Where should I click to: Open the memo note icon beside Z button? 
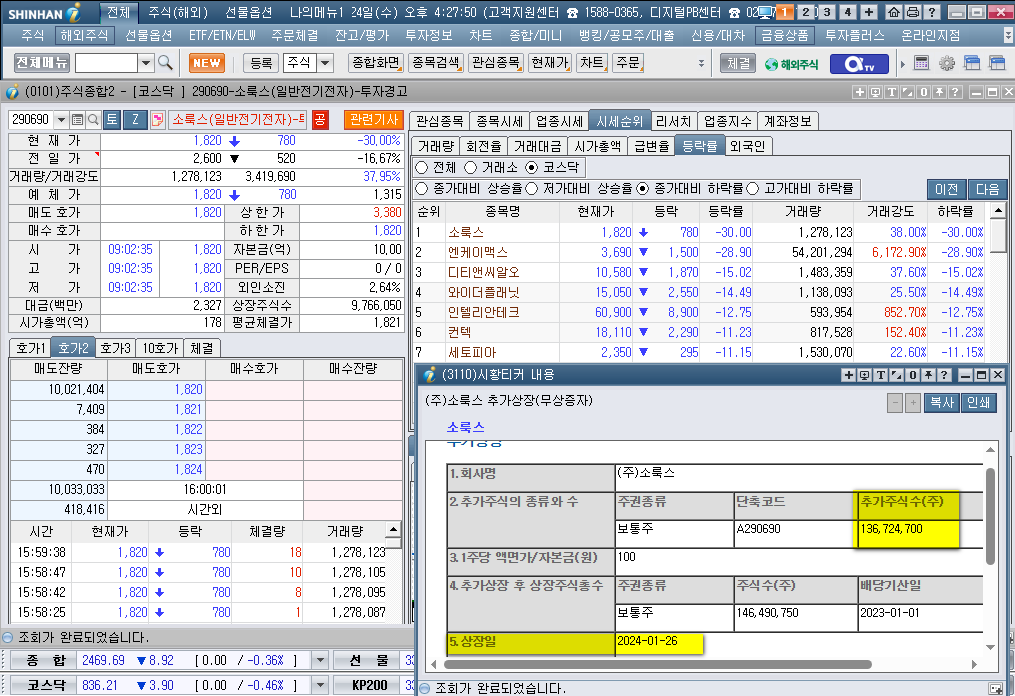point(157,119)
